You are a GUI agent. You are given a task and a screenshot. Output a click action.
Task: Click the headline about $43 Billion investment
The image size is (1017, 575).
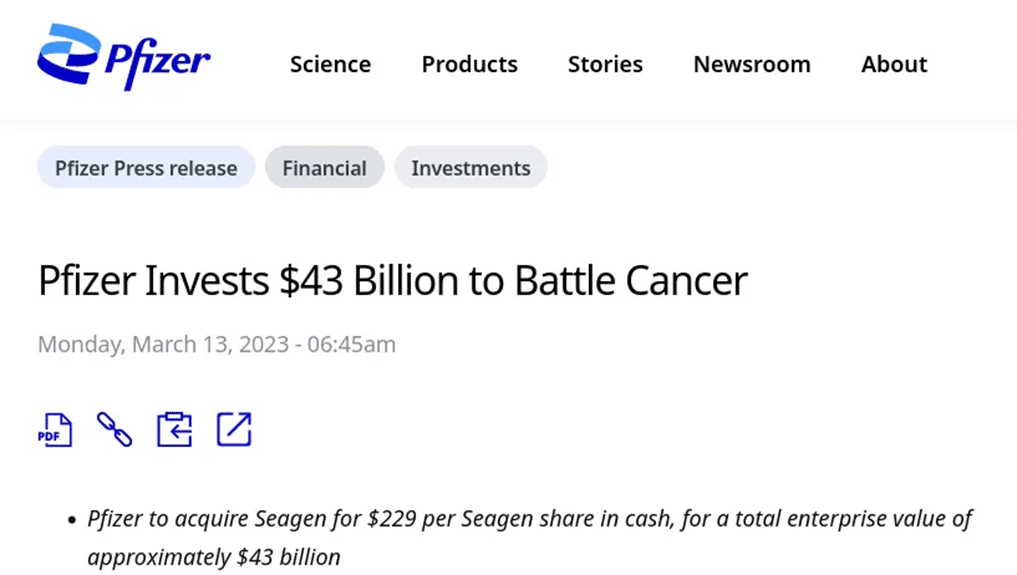[x=393, y=281]
